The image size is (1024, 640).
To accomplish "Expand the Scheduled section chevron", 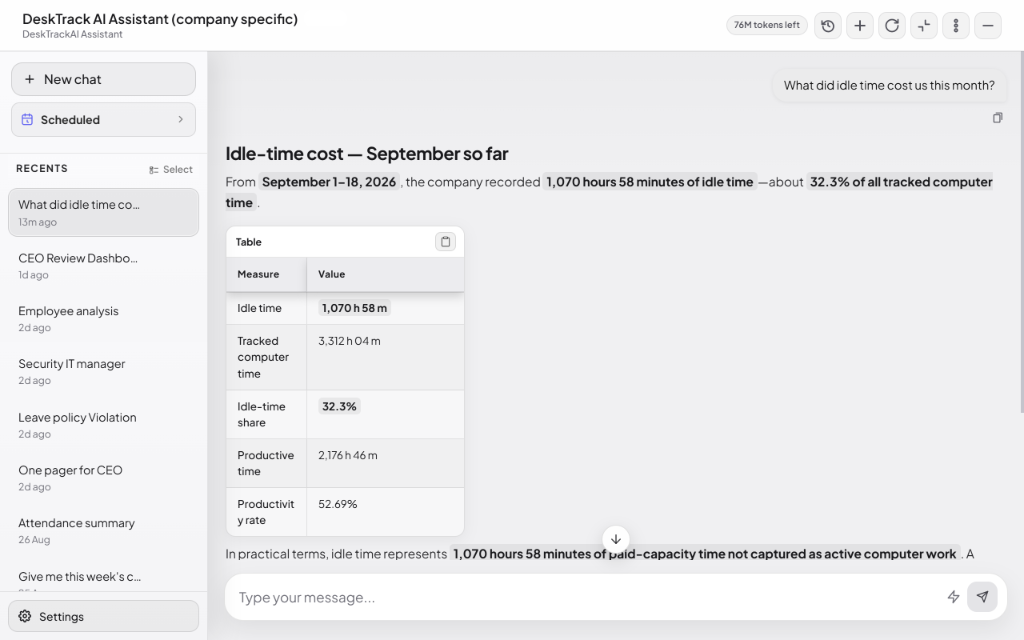I will point(181,120).
